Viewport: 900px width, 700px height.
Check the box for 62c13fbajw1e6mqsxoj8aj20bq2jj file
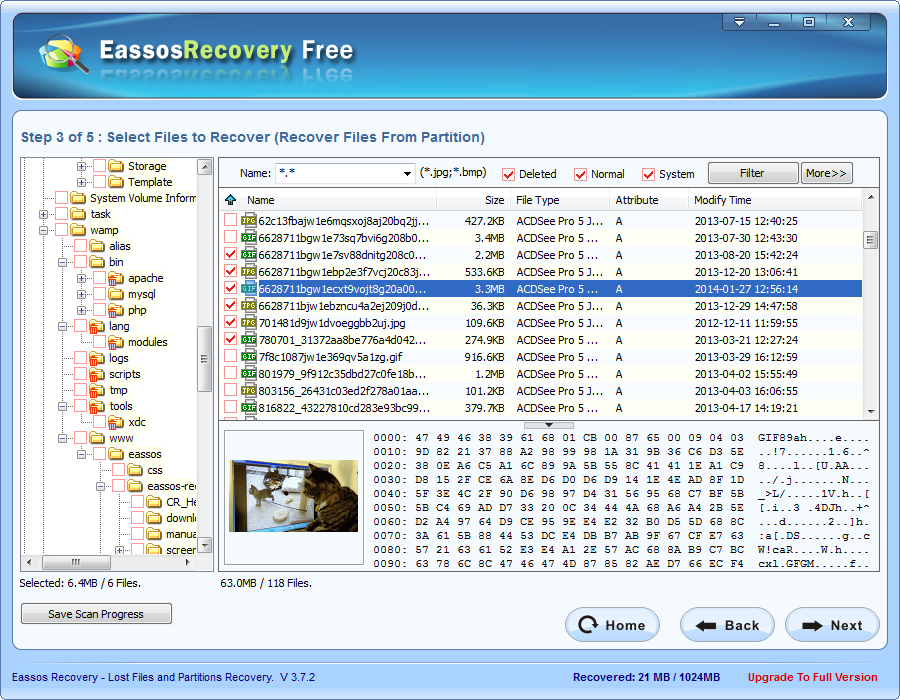tap(230, 220)
